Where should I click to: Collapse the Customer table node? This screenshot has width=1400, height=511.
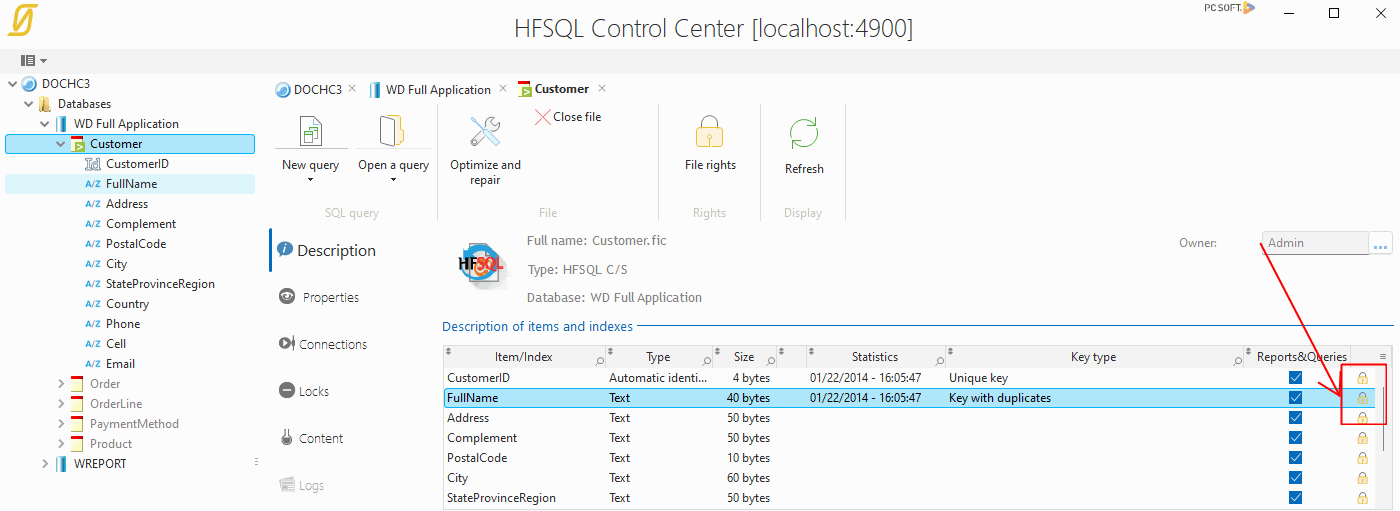click(x=61, y=144)
